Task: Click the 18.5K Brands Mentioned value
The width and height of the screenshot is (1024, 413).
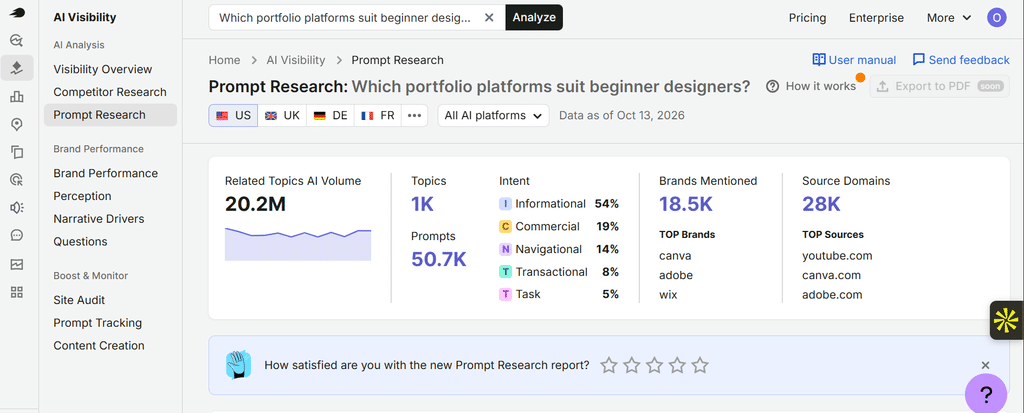Action: click(686, 205)
